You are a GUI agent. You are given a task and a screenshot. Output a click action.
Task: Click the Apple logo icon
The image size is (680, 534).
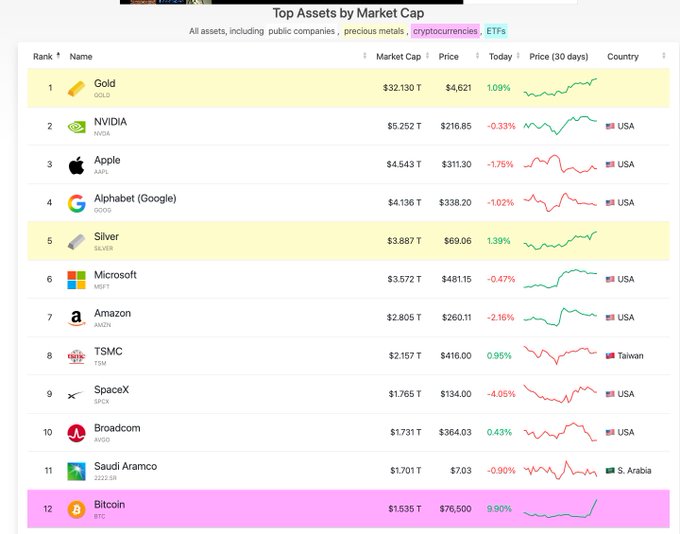(x=76, y=165)
